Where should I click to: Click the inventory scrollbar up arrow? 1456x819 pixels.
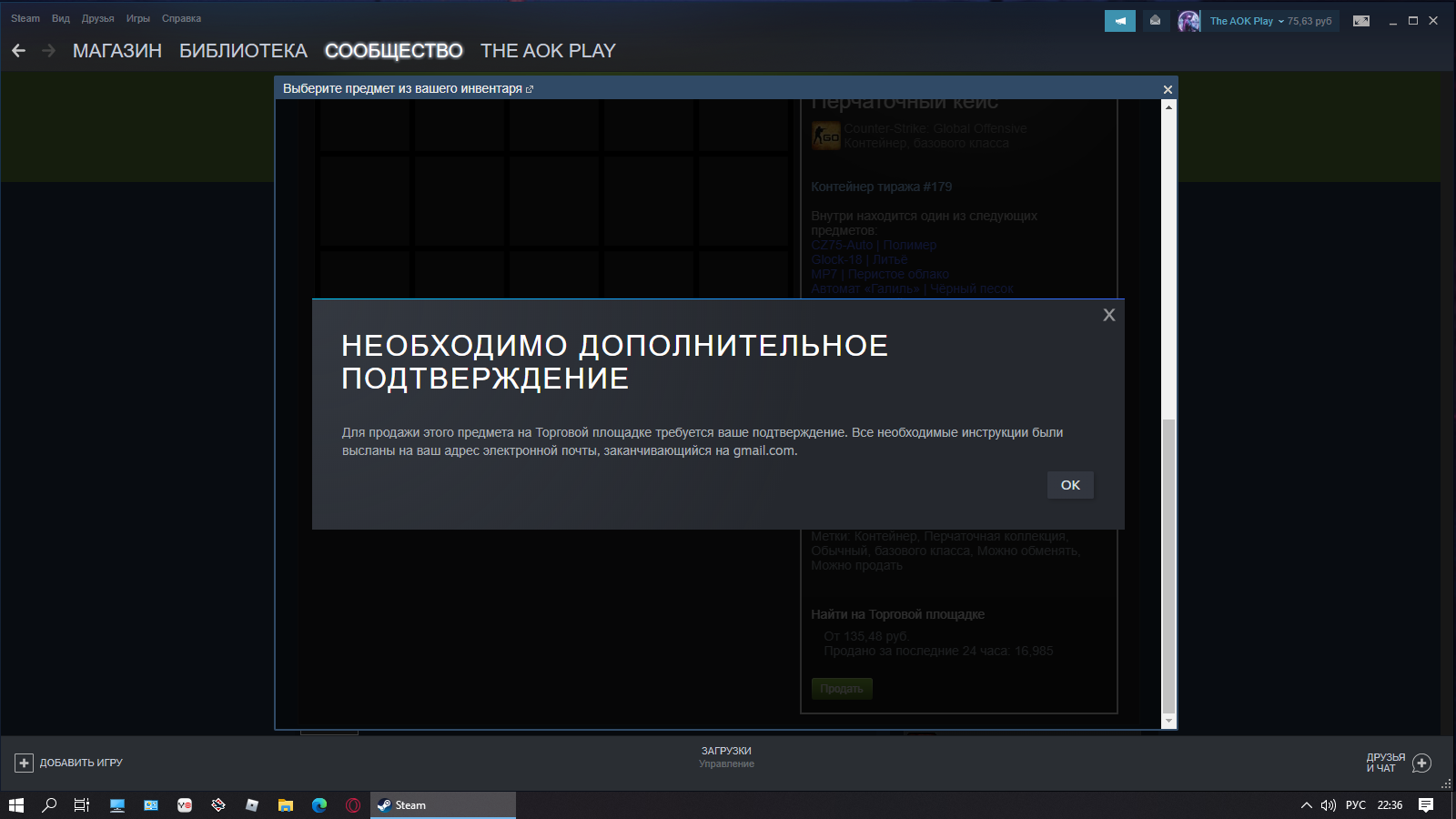pos(1169,106)
